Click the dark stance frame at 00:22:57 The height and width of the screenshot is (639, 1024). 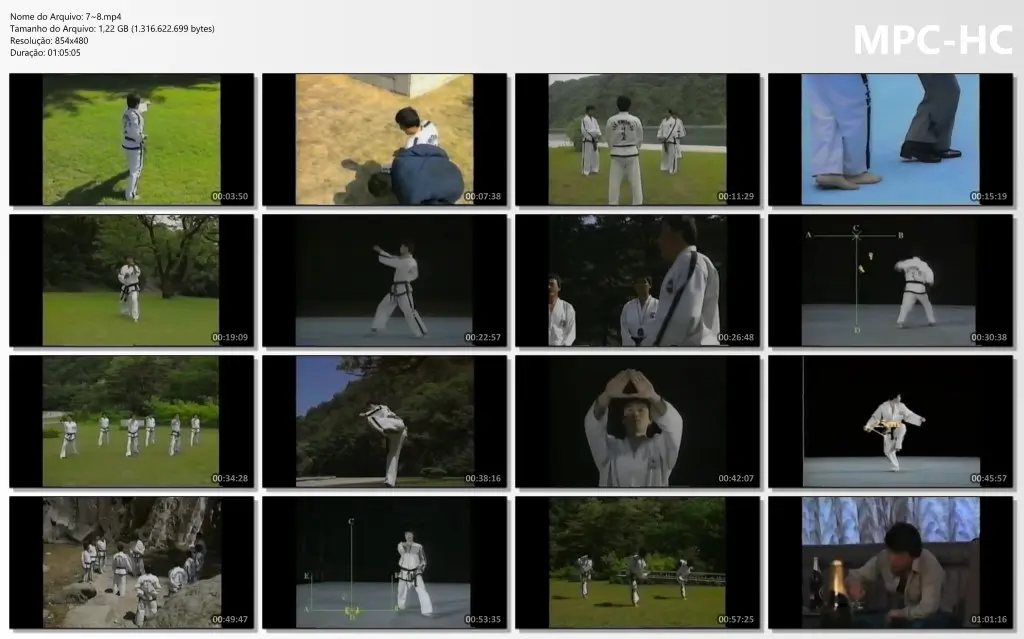click(385, 280)
